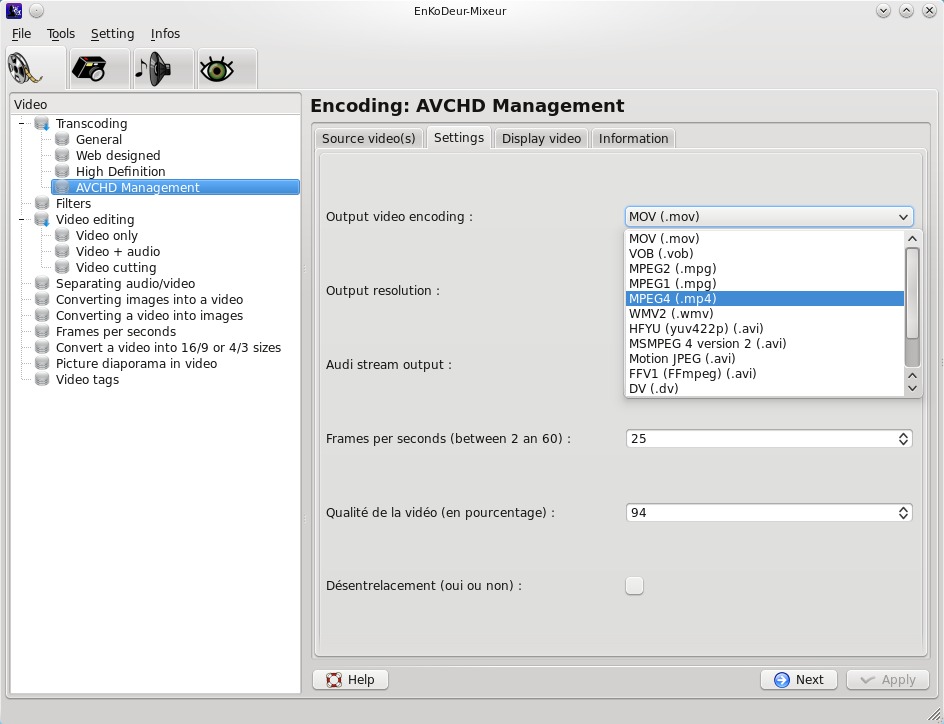Choose DV (.dv) in the dropdown list

(765, 389)
